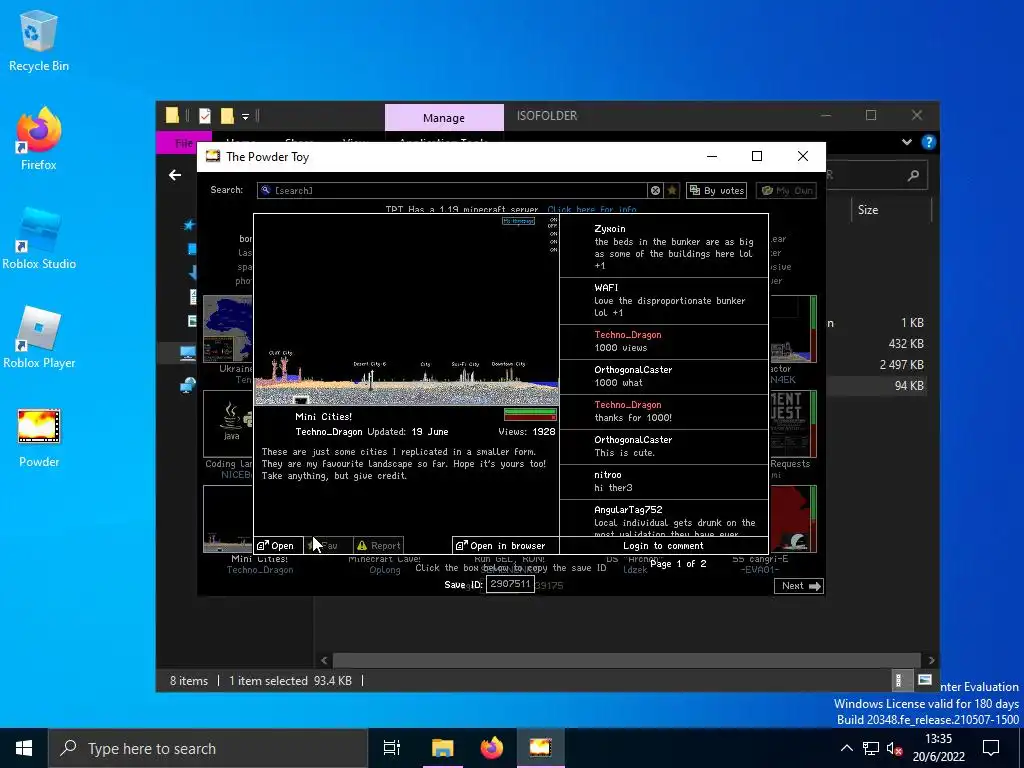The width and height of the screenshot is (1024, 768).
Task: Select the file row sized 2 497 KB
Action: (876, 364)
